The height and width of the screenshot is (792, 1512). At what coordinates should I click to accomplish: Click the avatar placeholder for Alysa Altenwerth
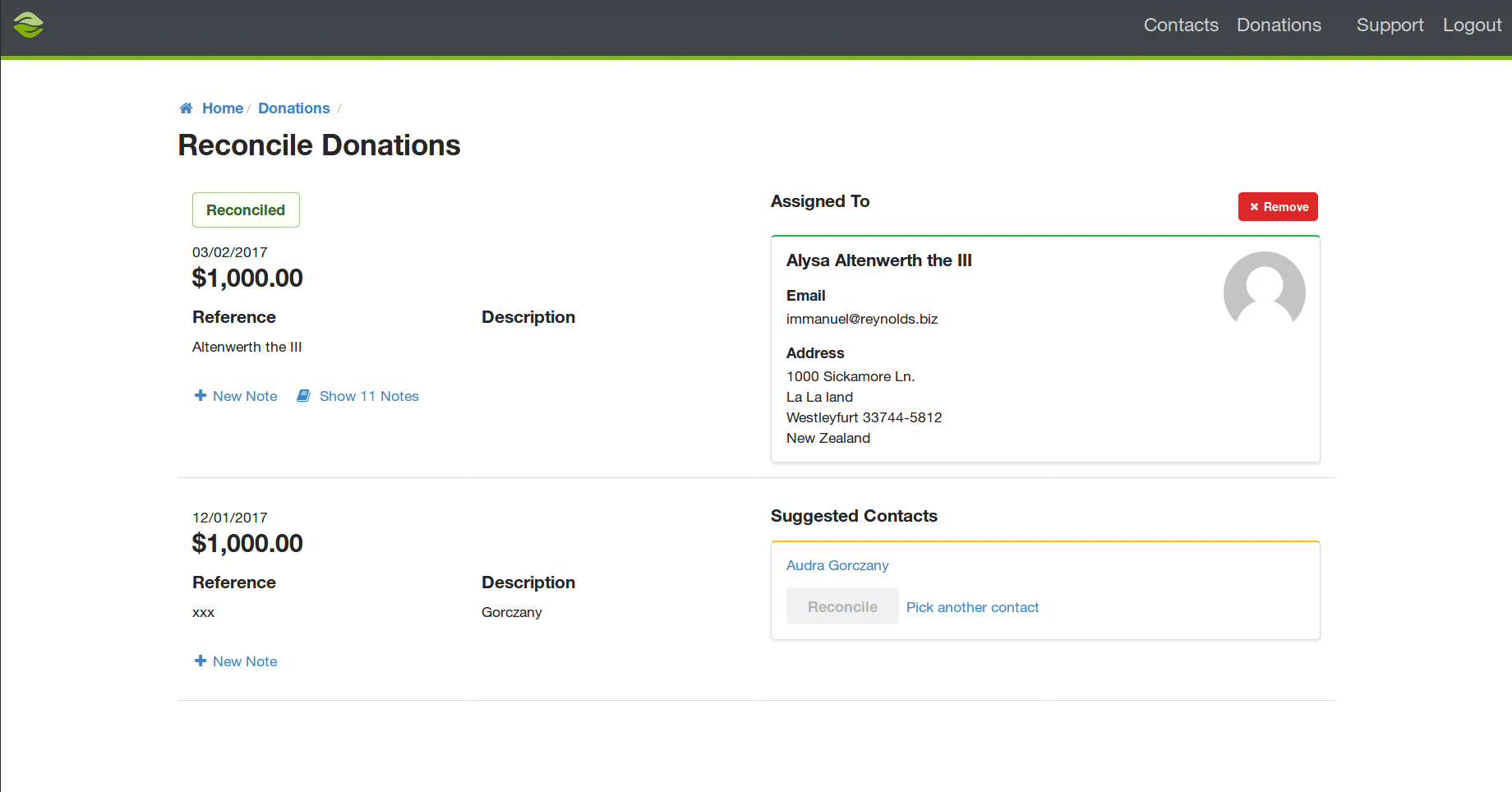[x=1265, y=292]
